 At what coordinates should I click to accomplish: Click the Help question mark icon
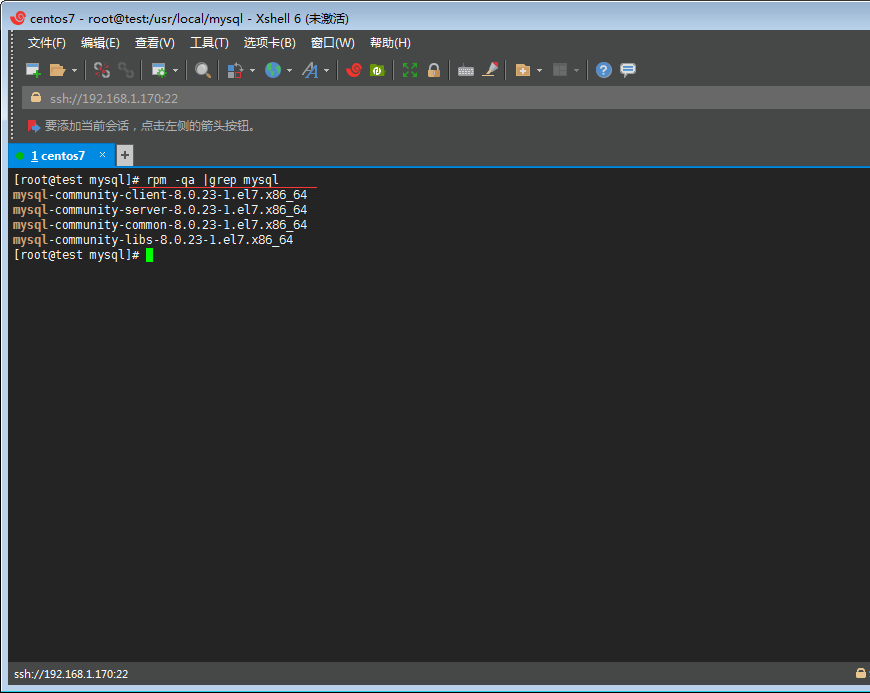click(x=603, y=70)
